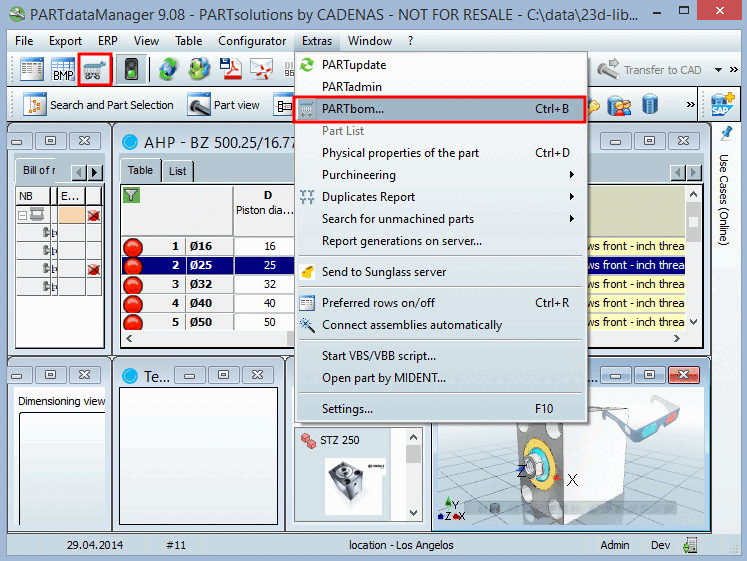Open Search and Part Selection view
Viewport: 747px width, 561px height.
pyautogui.click(x=99, y=105)
